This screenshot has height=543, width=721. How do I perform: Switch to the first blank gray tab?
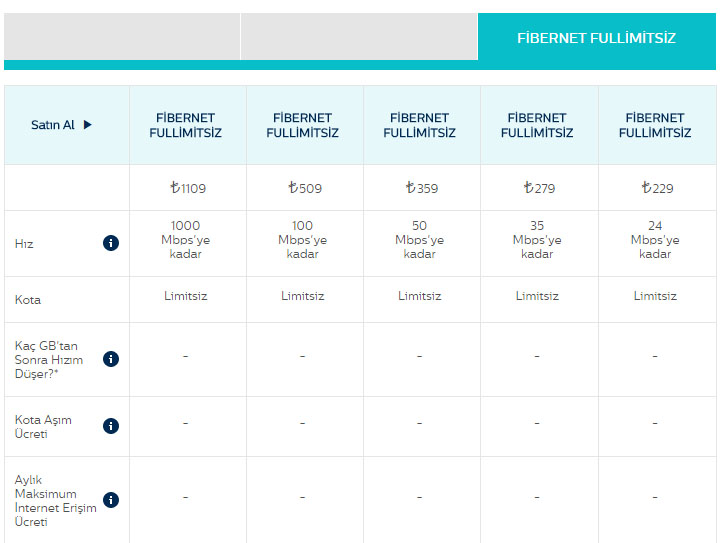point(122,38)
